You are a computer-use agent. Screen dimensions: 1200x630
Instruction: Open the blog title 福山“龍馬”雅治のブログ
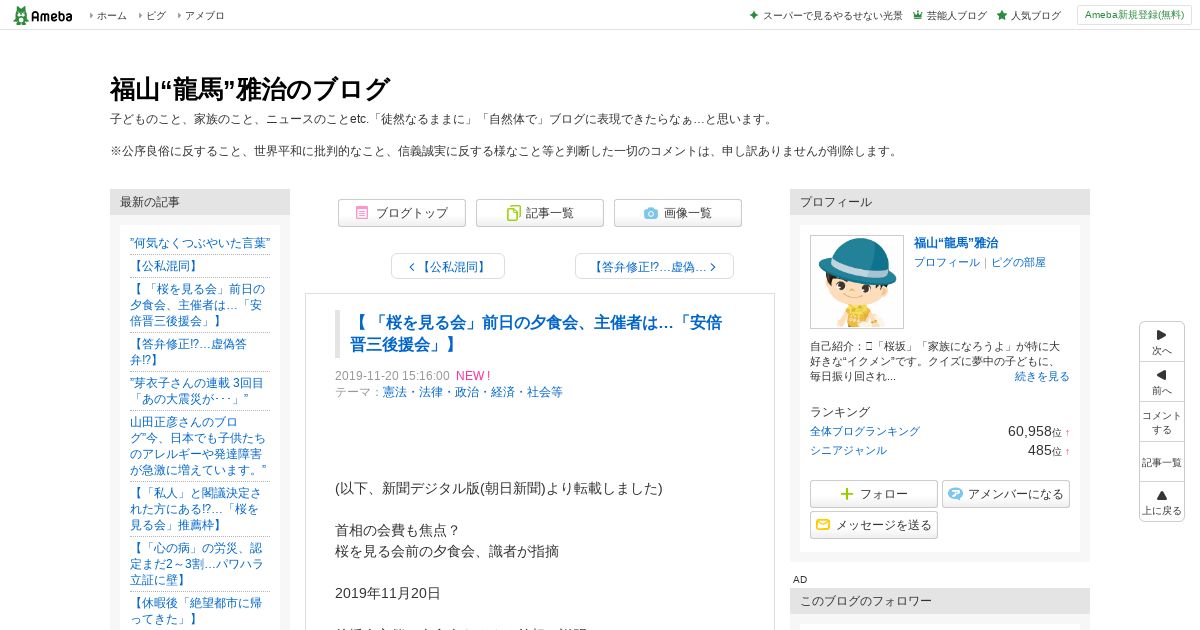[x=249, y=89]
